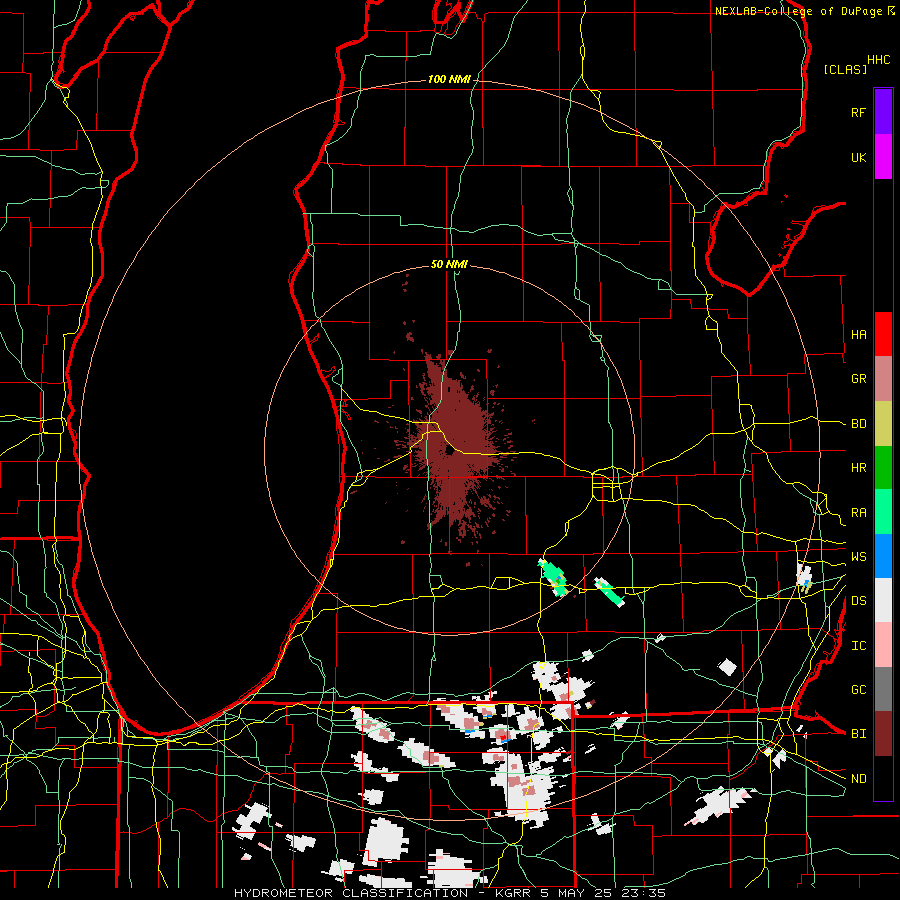Screen dimensions: 900x900
Task: Pick the mint green RA legend color
Action: (x=883, y=512)
